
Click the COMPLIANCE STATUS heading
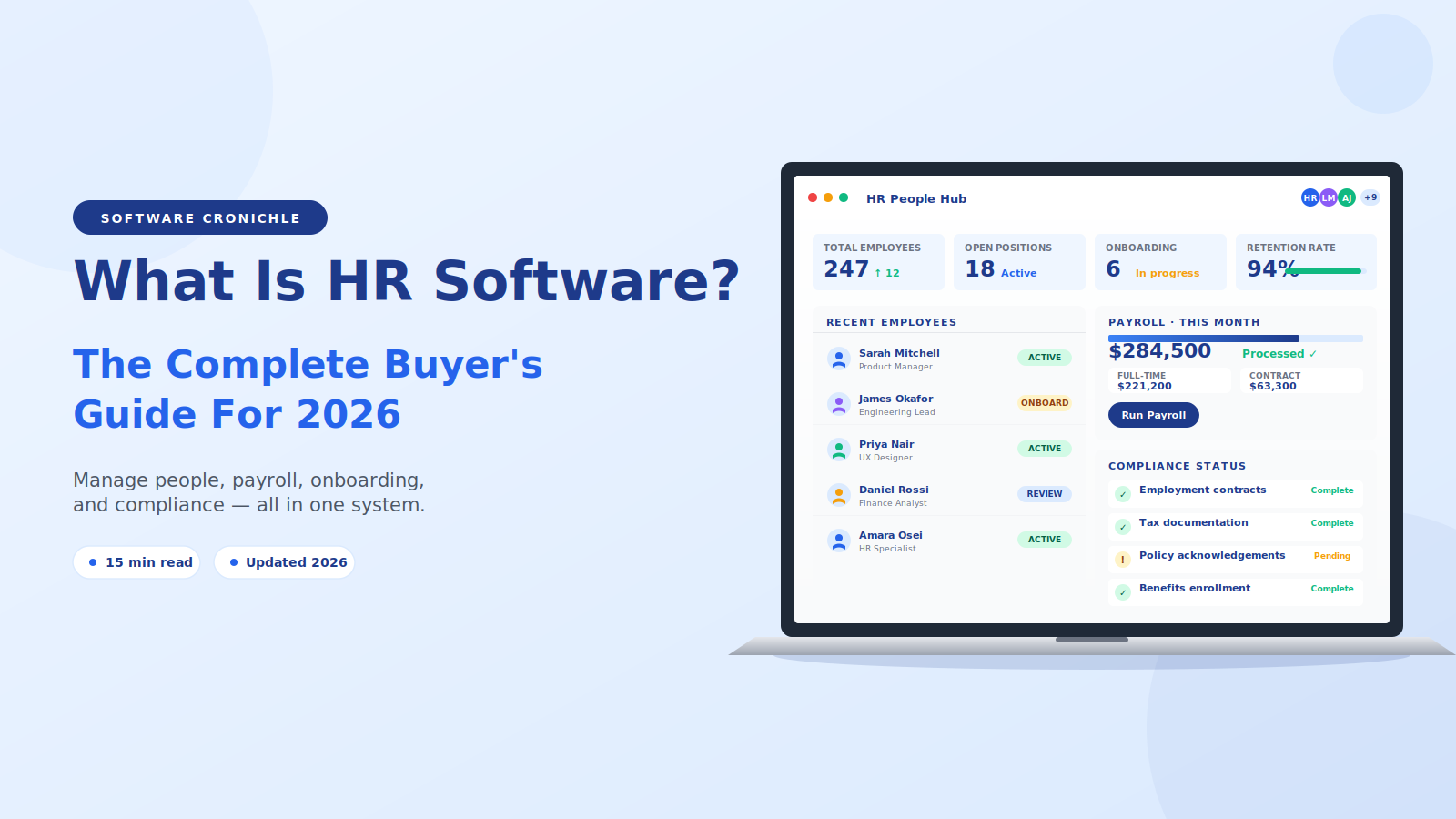tap(1177, 466)
